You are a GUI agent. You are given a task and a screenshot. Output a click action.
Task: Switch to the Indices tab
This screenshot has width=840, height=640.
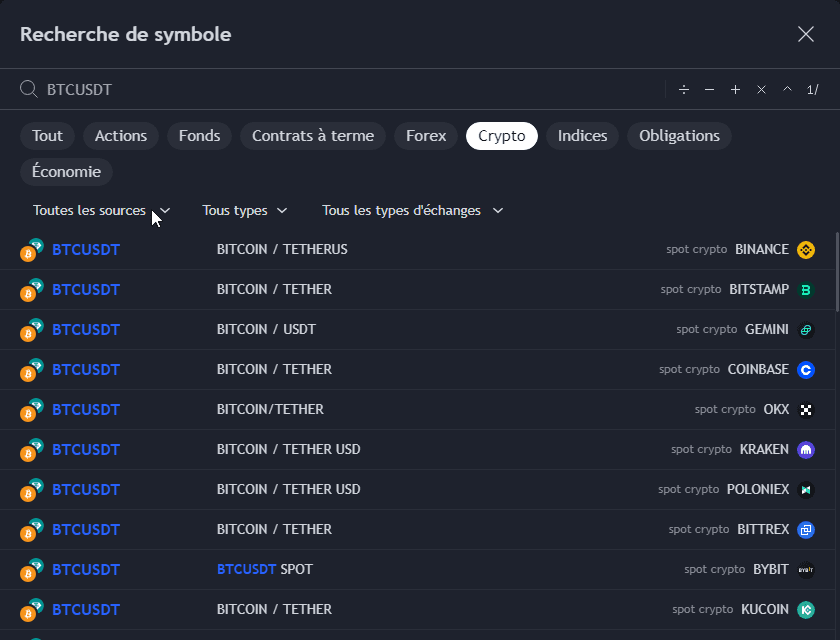pyautogui.click(x=582, y=136)
